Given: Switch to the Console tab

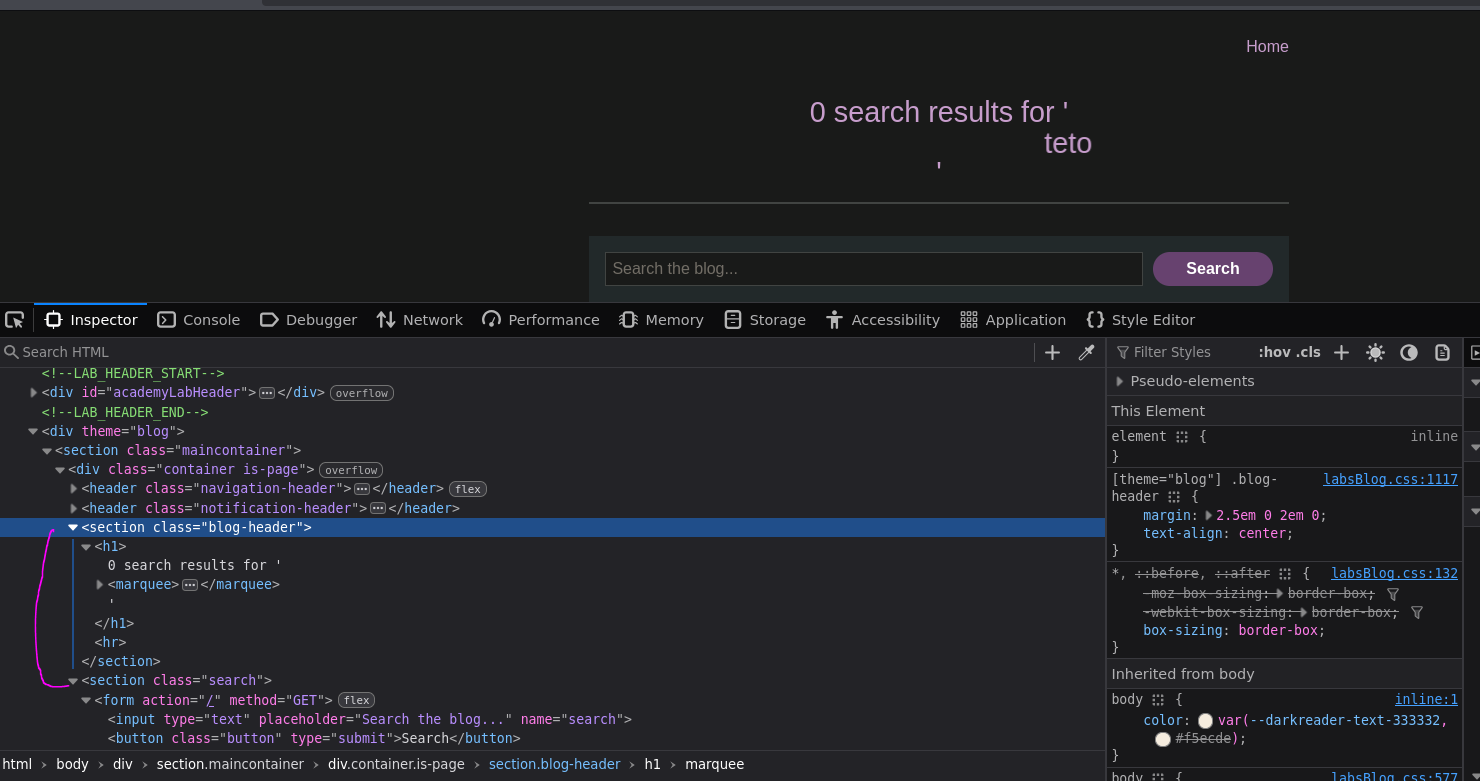Looking at the screenshot, I should (x=198, y=320).
